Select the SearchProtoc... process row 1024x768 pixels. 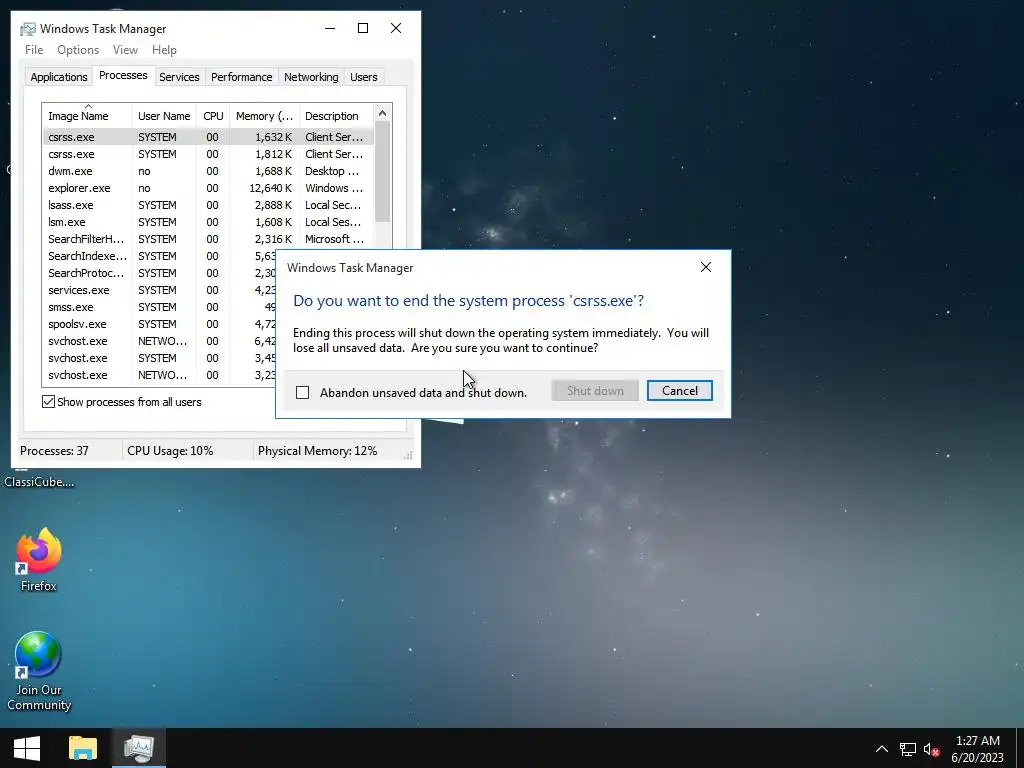point(159,273)
